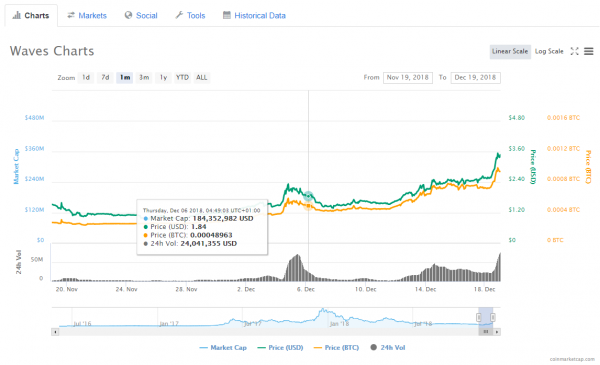The width and height of the screenshot is (600, 365).
Task: Toggle Market Cap series in legend
Action: click(x=223, y=347)
